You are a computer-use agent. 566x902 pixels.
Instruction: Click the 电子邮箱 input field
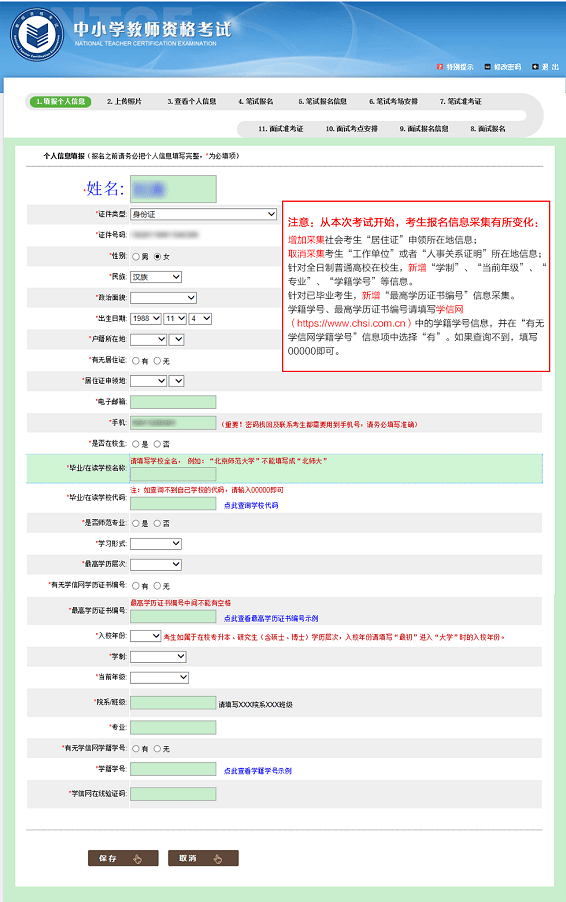click(173, 402)
